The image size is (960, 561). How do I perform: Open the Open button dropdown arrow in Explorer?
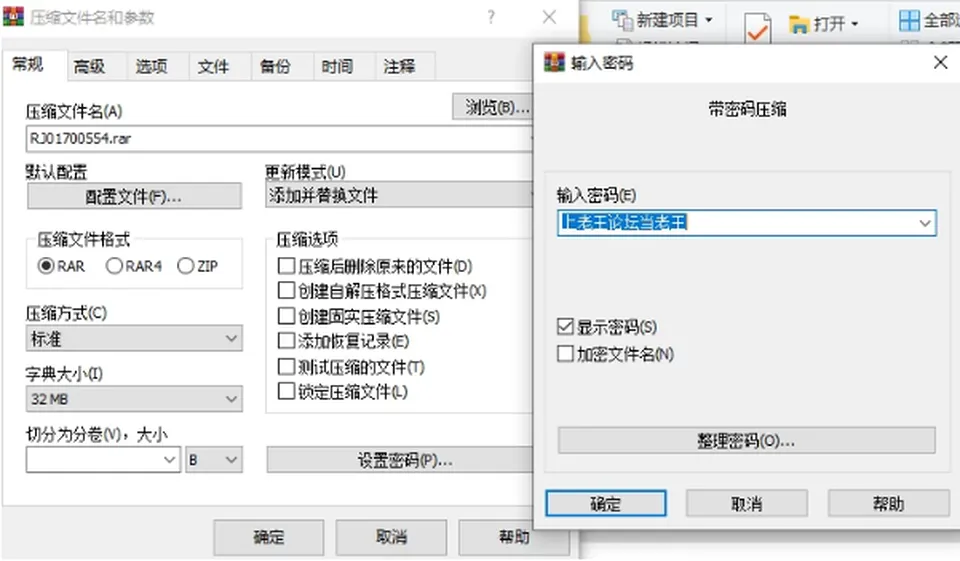(x=854, y=24)
